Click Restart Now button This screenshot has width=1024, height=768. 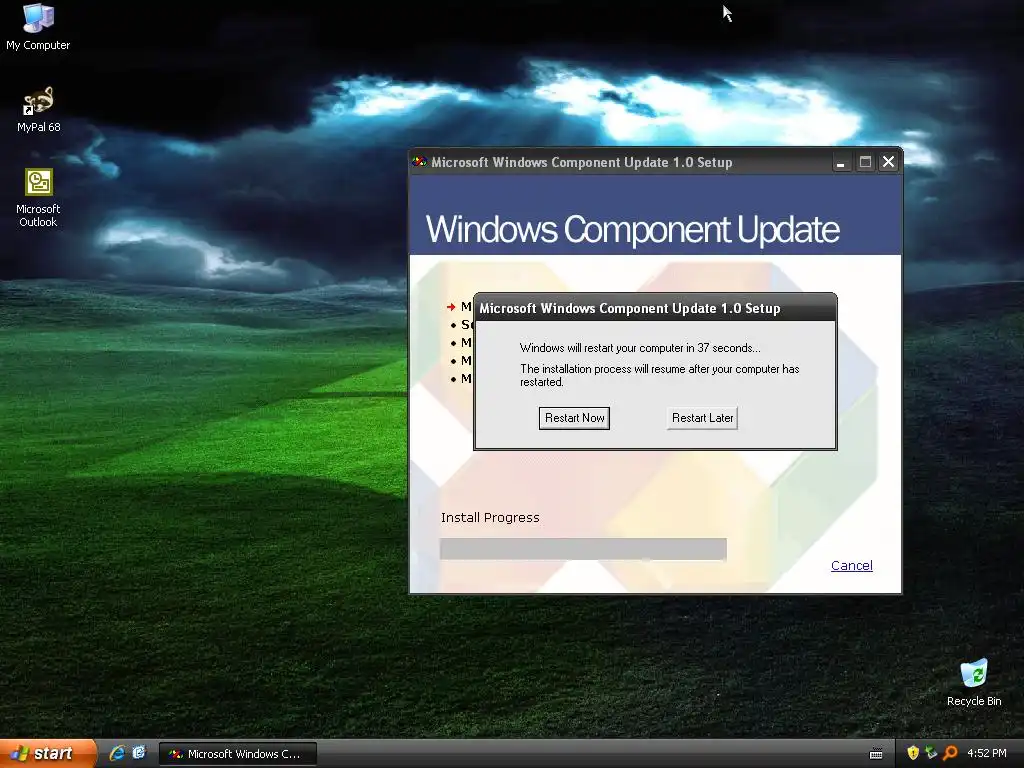pos(574,418)
